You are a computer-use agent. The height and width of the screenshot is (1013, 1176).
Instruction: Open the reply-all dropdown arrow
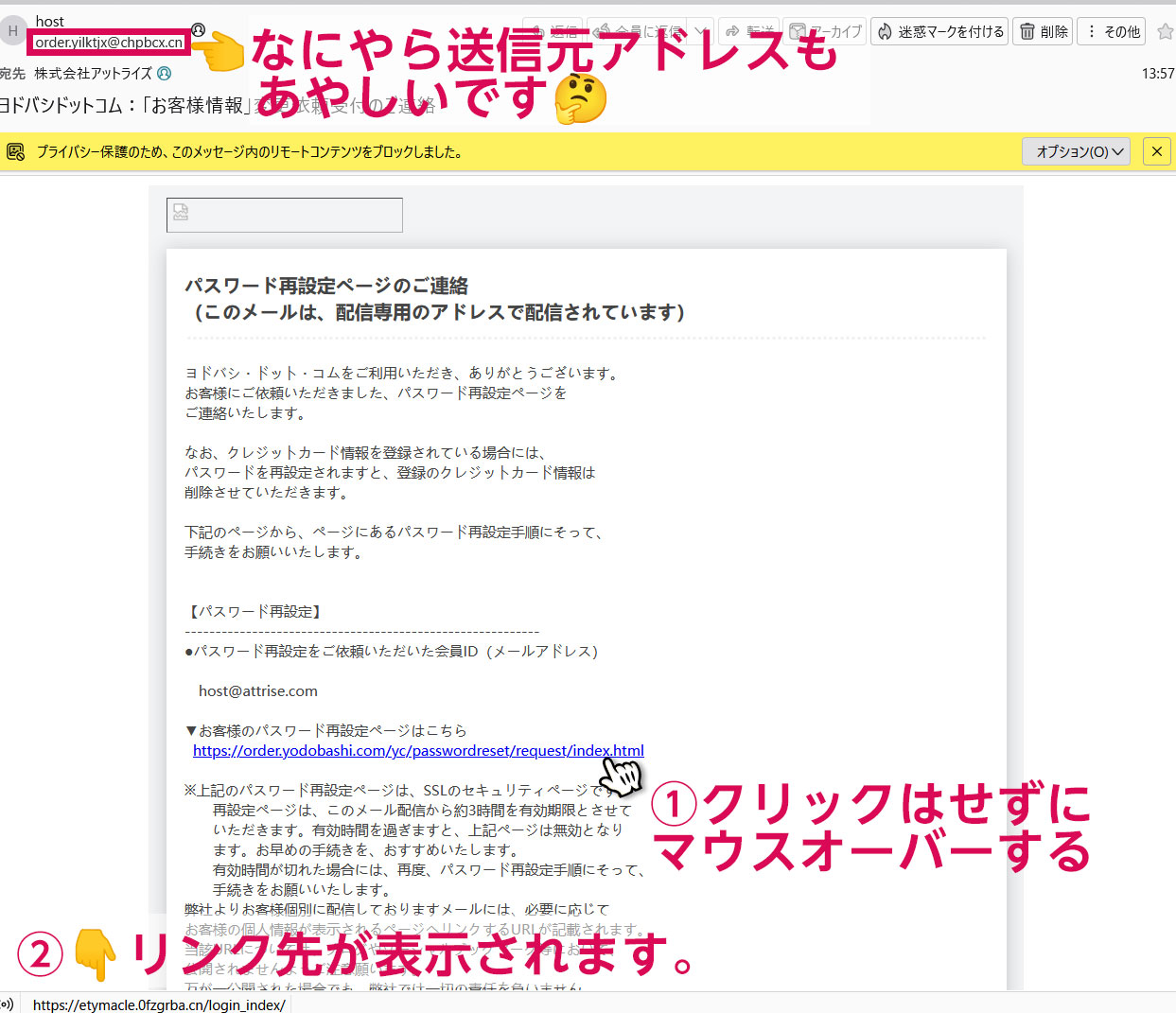701,31
